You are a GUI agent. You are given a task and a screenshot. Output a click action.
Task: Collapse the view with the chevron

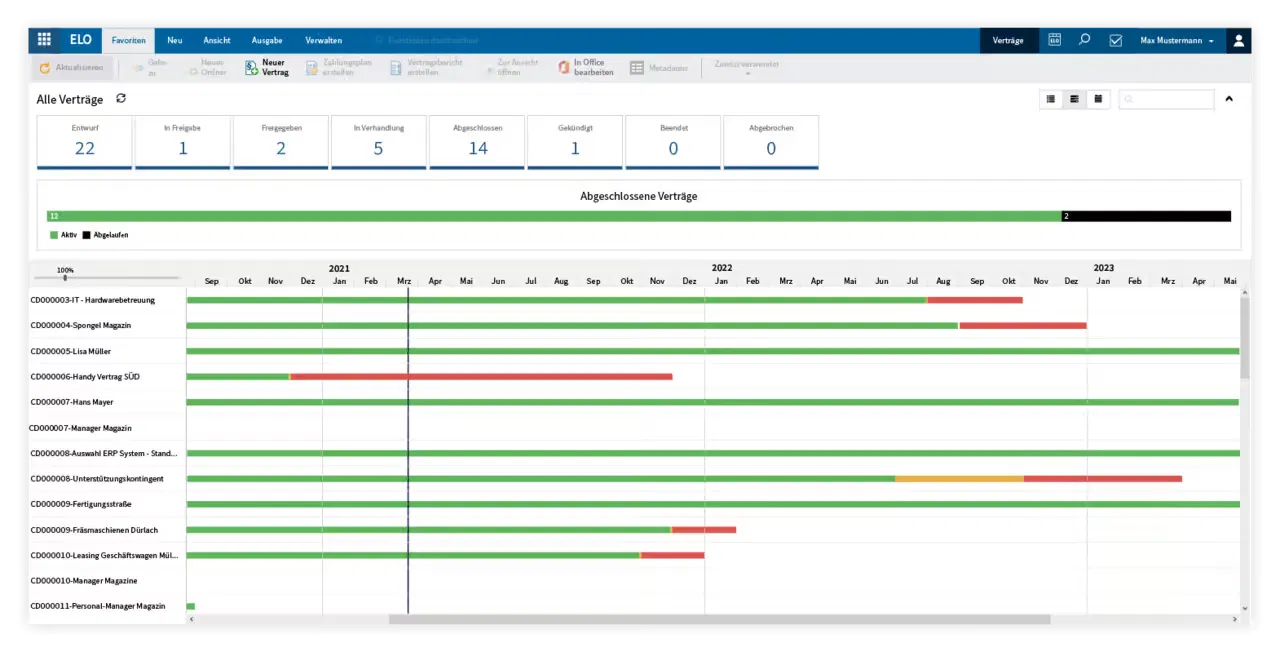[x=1229, y=99]
